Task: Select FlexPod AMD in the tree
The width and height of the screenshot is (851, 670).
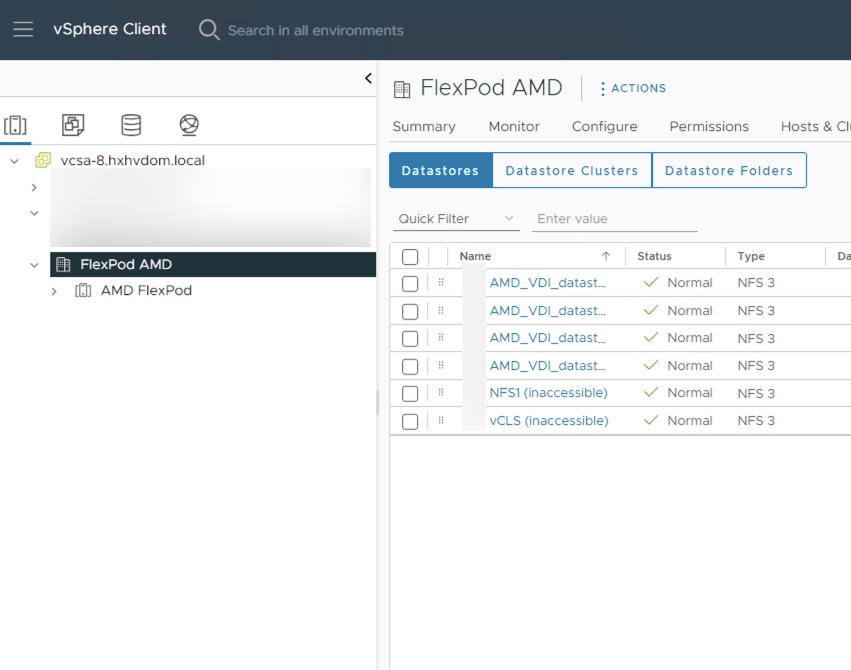Action: 126,264
